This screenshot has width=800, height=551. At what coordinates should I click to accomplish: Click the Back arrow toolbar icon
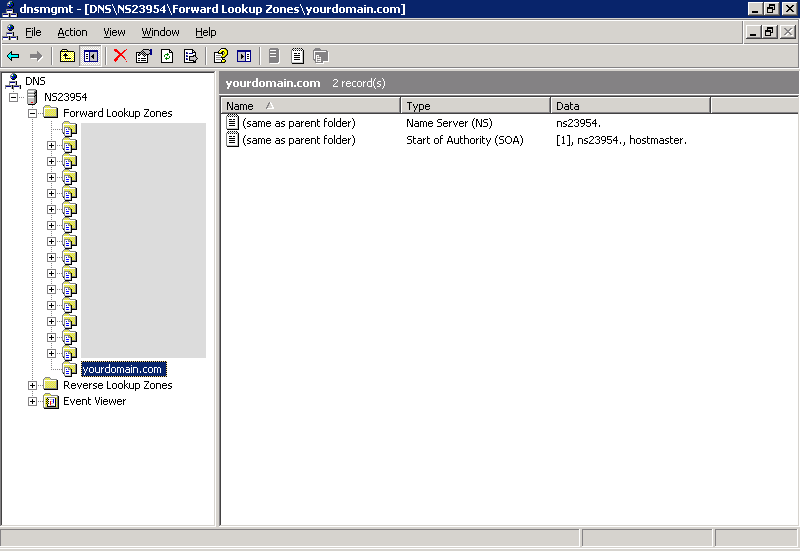point(13,56)
